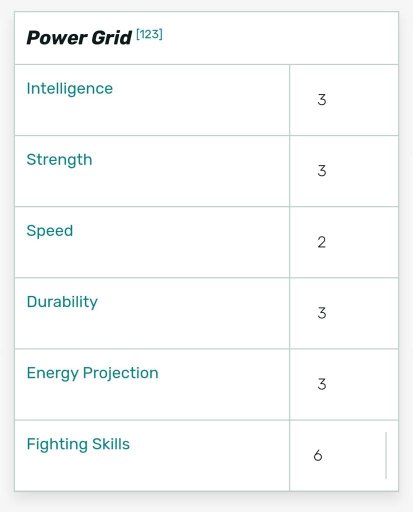
Task: Open citation reference [123]
Action: (x=149, y=34)
